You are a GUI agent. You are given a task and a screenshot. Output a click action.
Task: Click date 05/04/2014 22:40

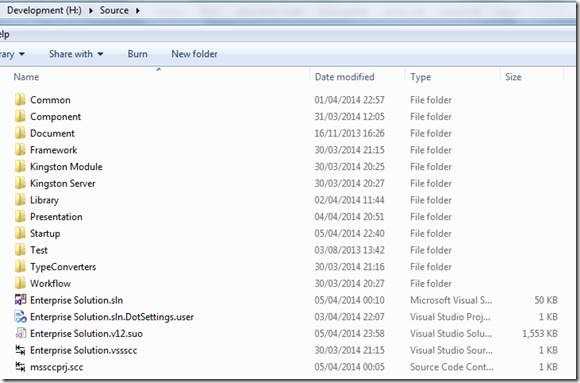tap(349, 234)
